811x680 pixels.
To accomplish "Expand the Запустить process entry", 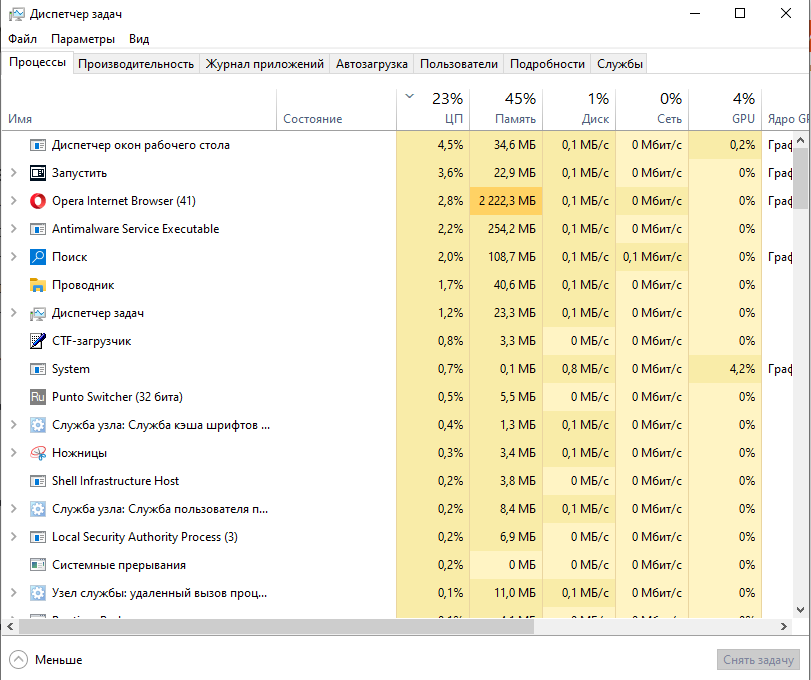I will [14, 172].
